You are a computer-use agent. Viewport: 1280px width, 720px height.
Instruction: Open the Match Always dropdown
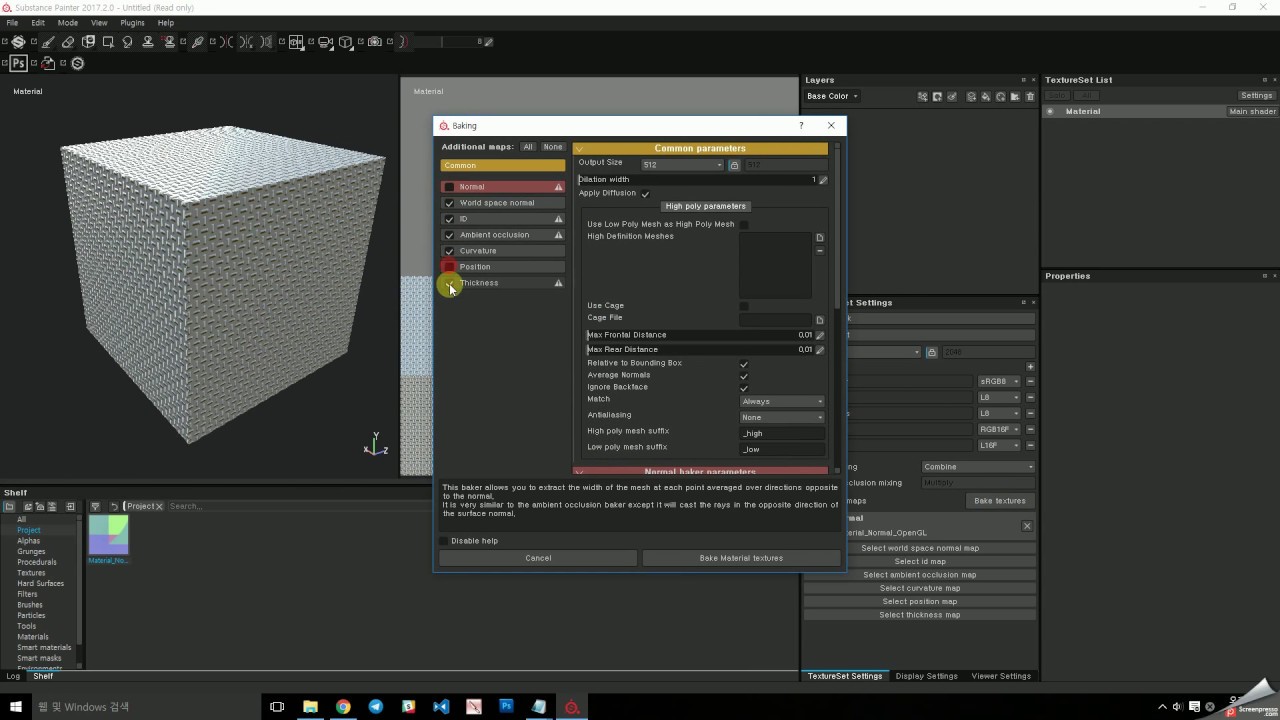[782, 401]
